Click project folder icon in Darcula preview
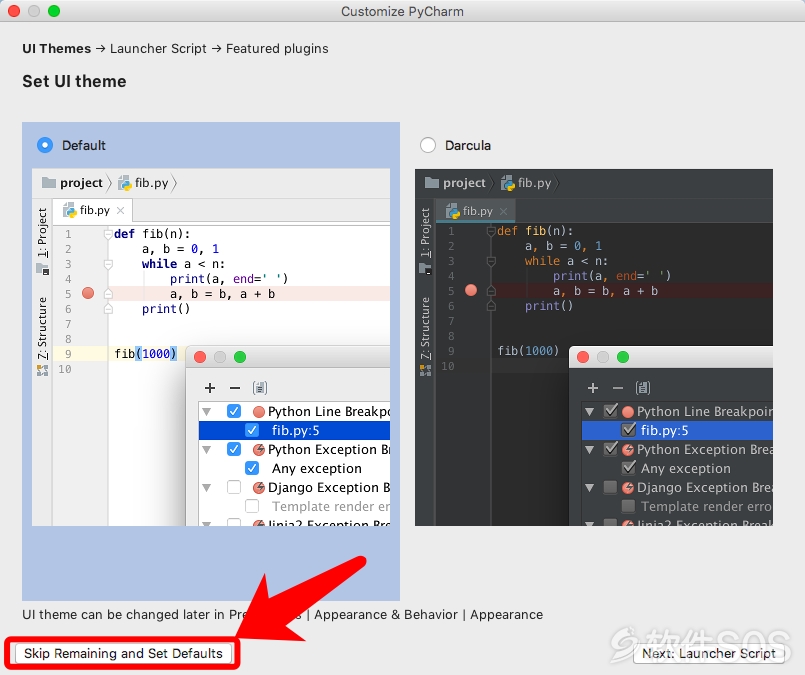Image resolution: width=805 pixels, height=675 pixels. 432,182
